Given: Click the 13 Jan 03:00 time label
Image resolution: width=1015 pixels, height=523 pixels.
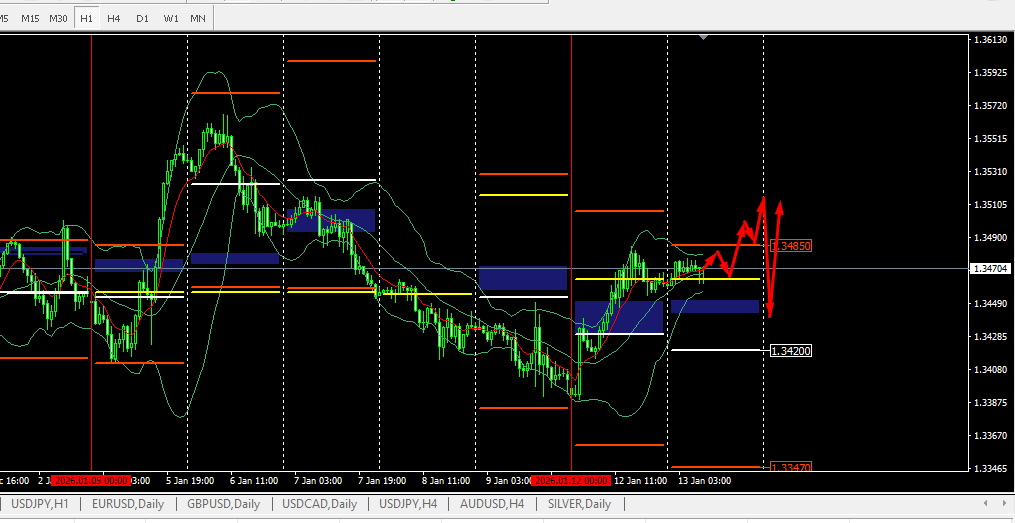Looking at the screenshot, I should pos(704,481).
